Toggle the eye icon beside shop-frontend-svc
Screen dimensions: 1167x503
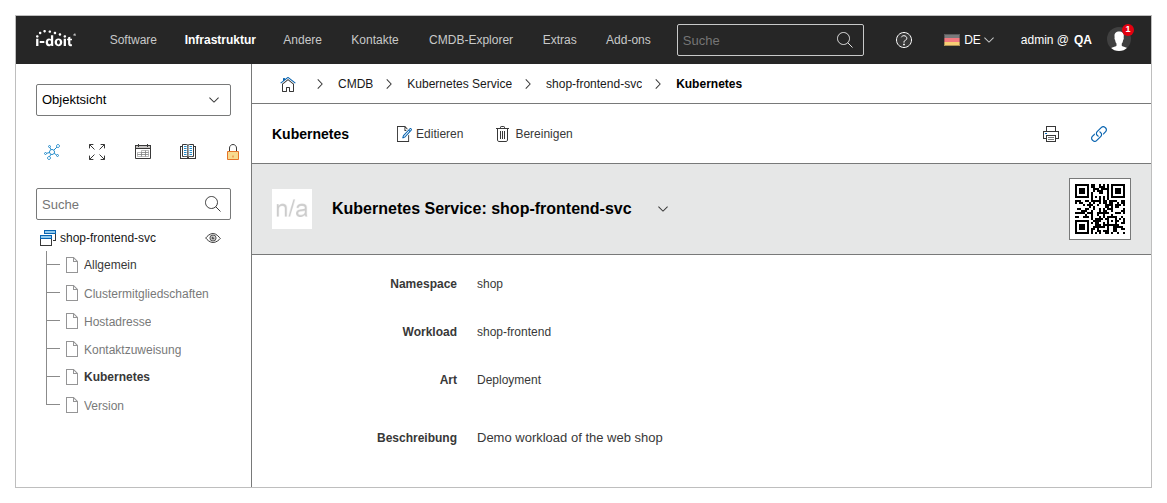pyautogui.click(x=213, y=238)
